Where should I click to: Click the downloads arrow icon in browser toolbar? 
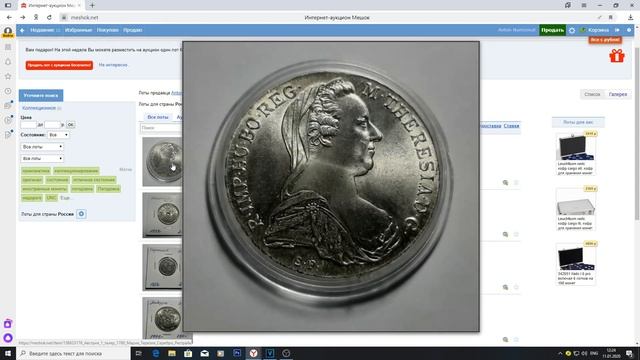click(x=630, y=18)
